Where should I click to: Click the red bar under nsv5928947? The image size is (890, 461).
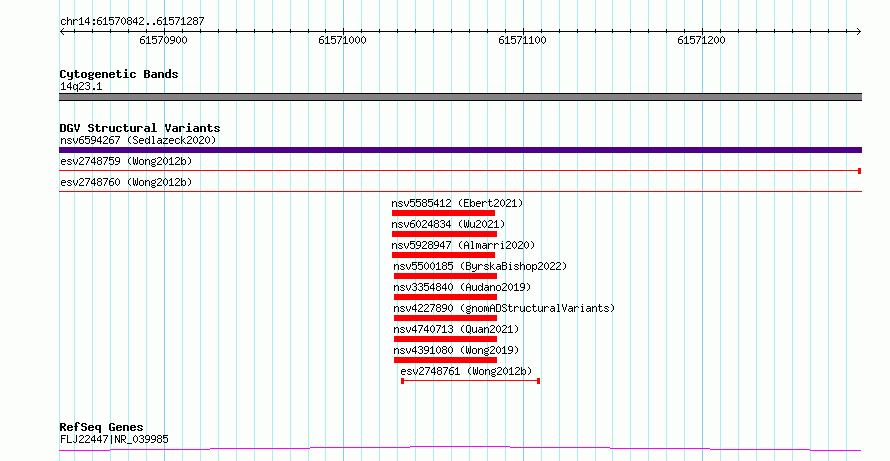point(443,255)
